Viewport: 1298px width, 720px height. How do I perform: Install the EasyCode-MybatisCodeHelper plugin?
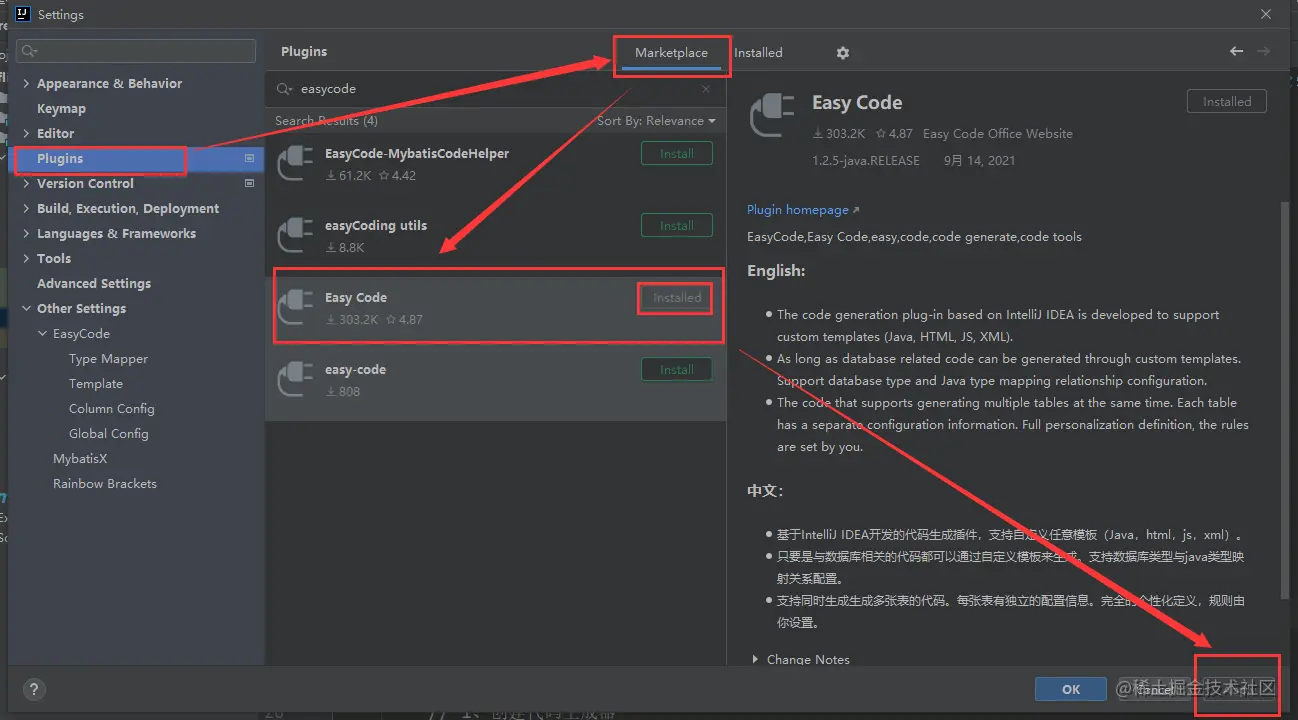click(x=677, y=154)
